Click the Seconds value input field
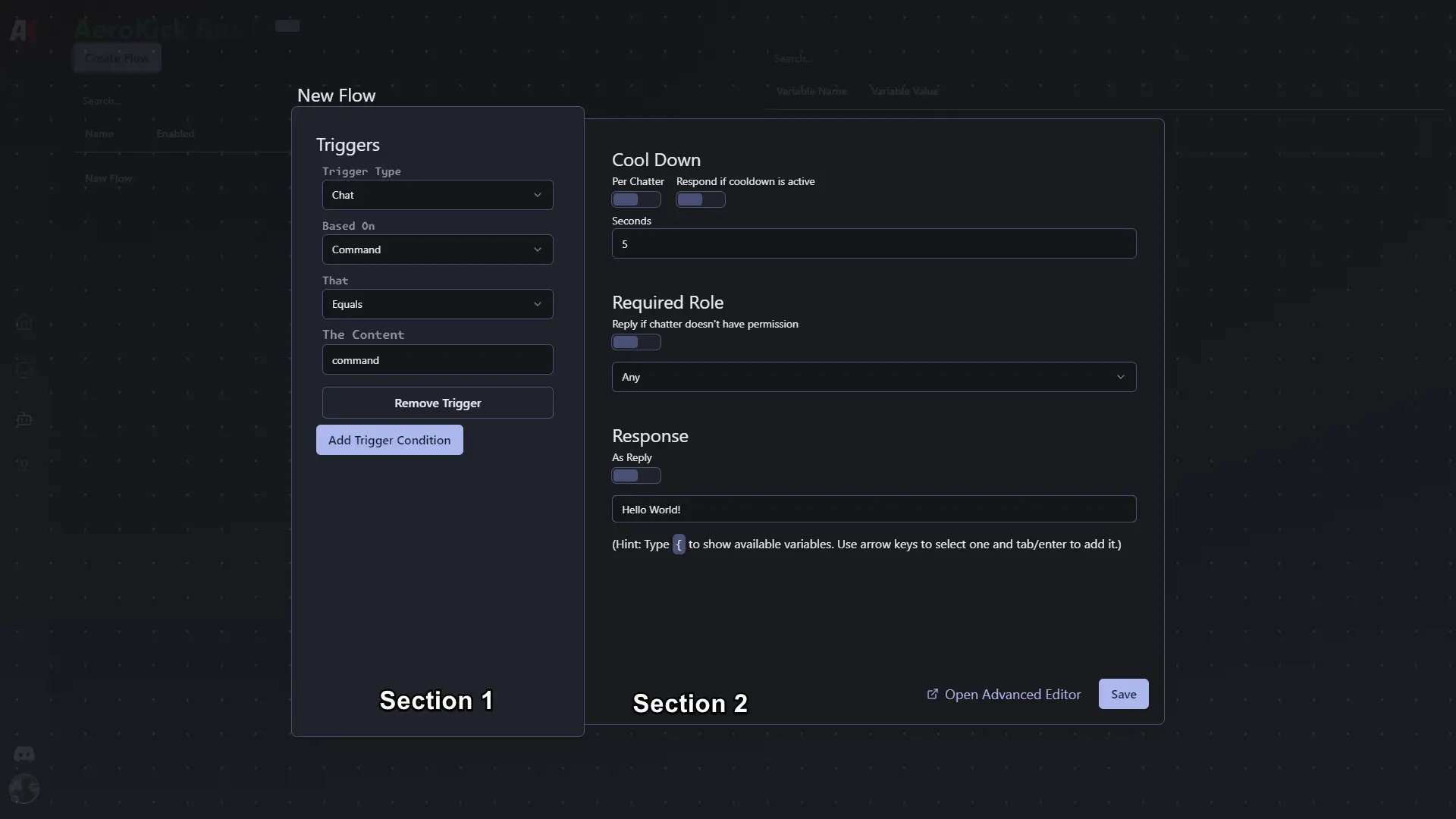Image resolution: width=1456 pixels, height=819 pixels. [x=873, y=244]
